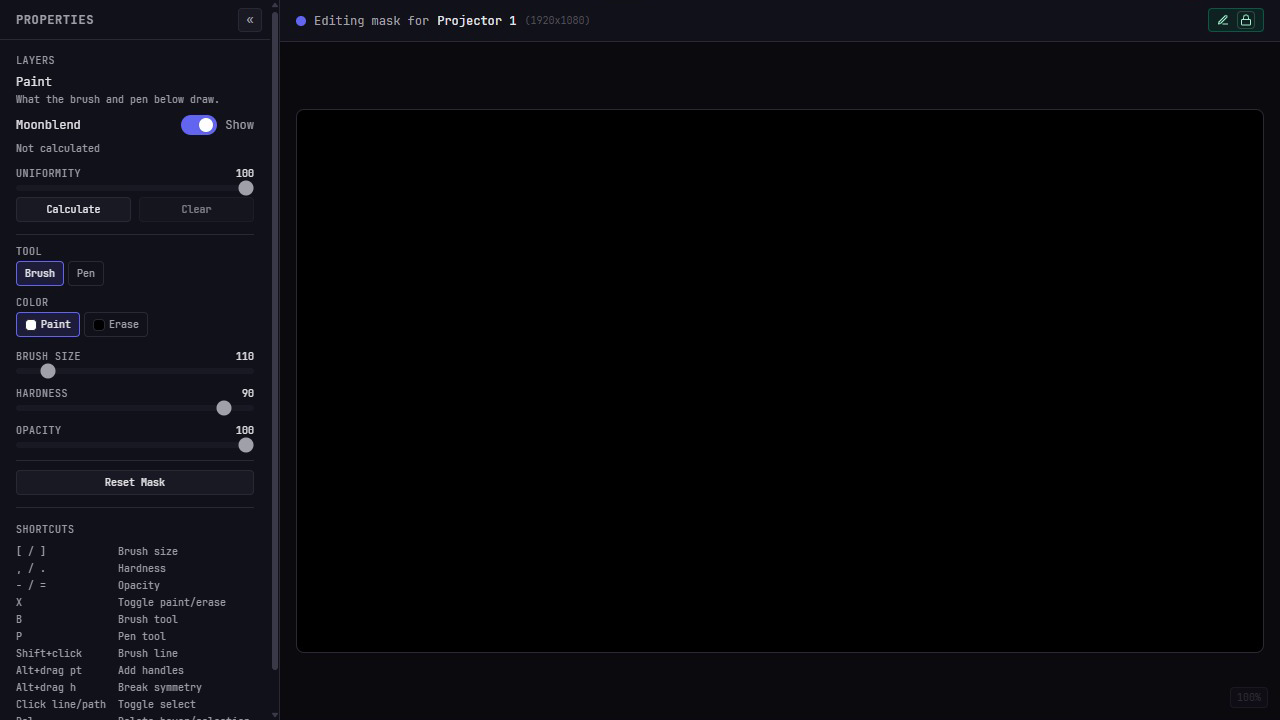Toggle the Moonblend Show switch
Viewport: 1280px width, 720px height.
(x=199, y=125)
